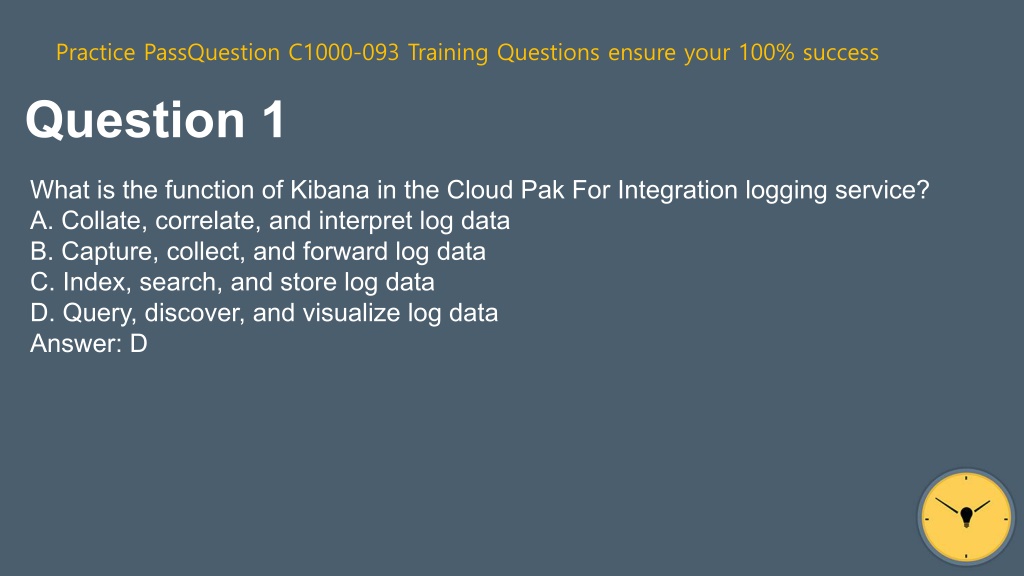This screenshot has height=576, width=1024.
Task: Click the 100% success text
Action: 808,52
